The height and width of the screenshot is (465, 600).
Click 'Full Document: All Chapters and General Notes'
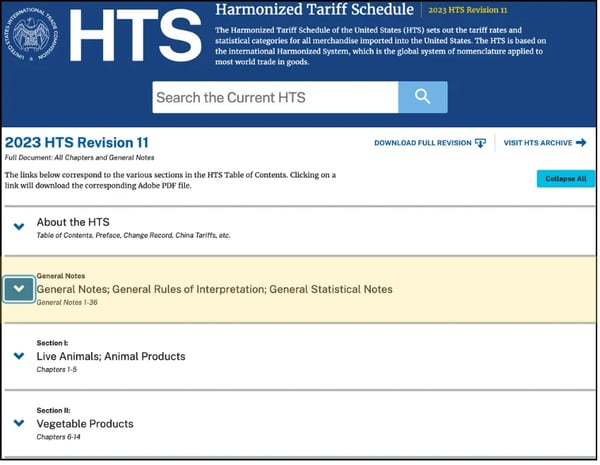(80, 157)
